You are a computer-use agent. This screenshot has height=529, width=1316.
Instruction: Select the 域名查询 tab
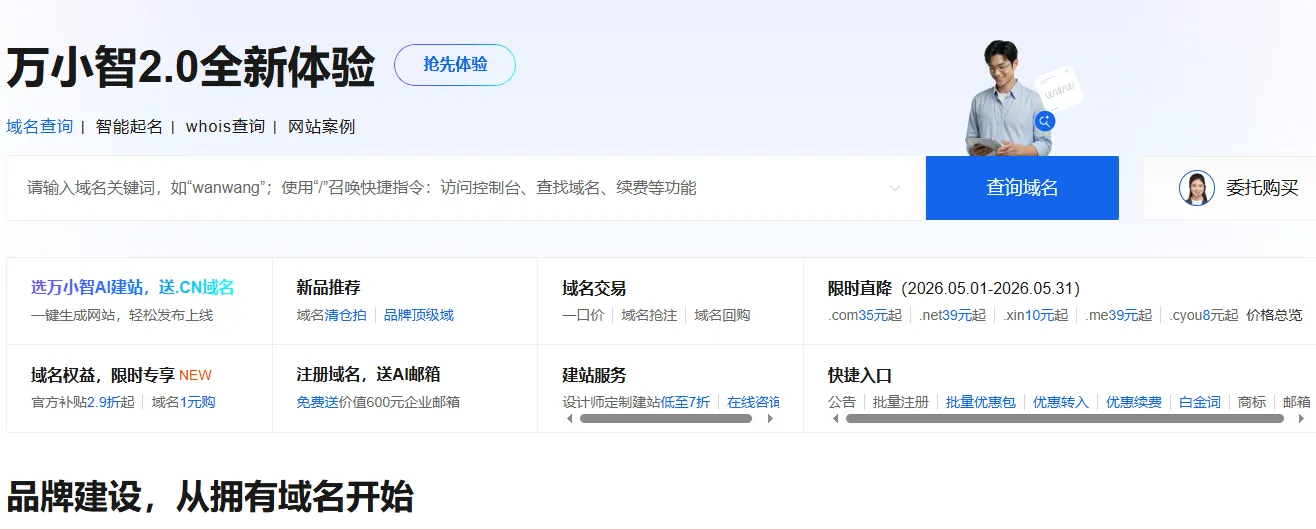[40, 126]
